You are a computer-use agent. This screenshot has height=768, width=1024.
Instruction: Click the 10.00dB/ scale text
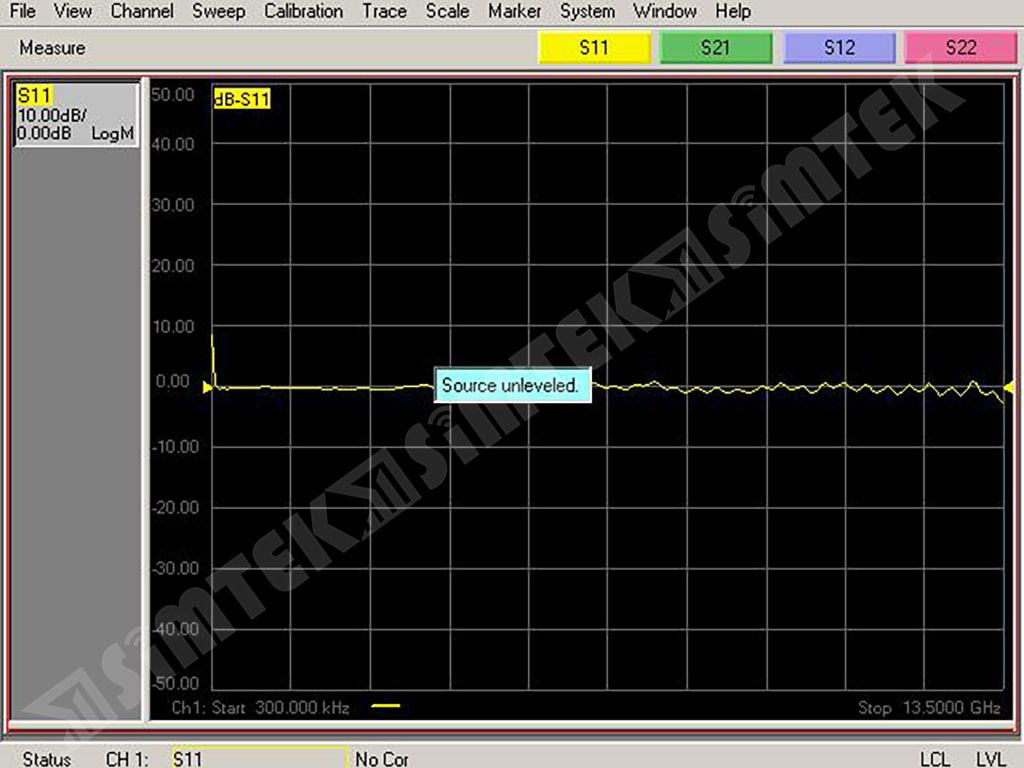52,116
